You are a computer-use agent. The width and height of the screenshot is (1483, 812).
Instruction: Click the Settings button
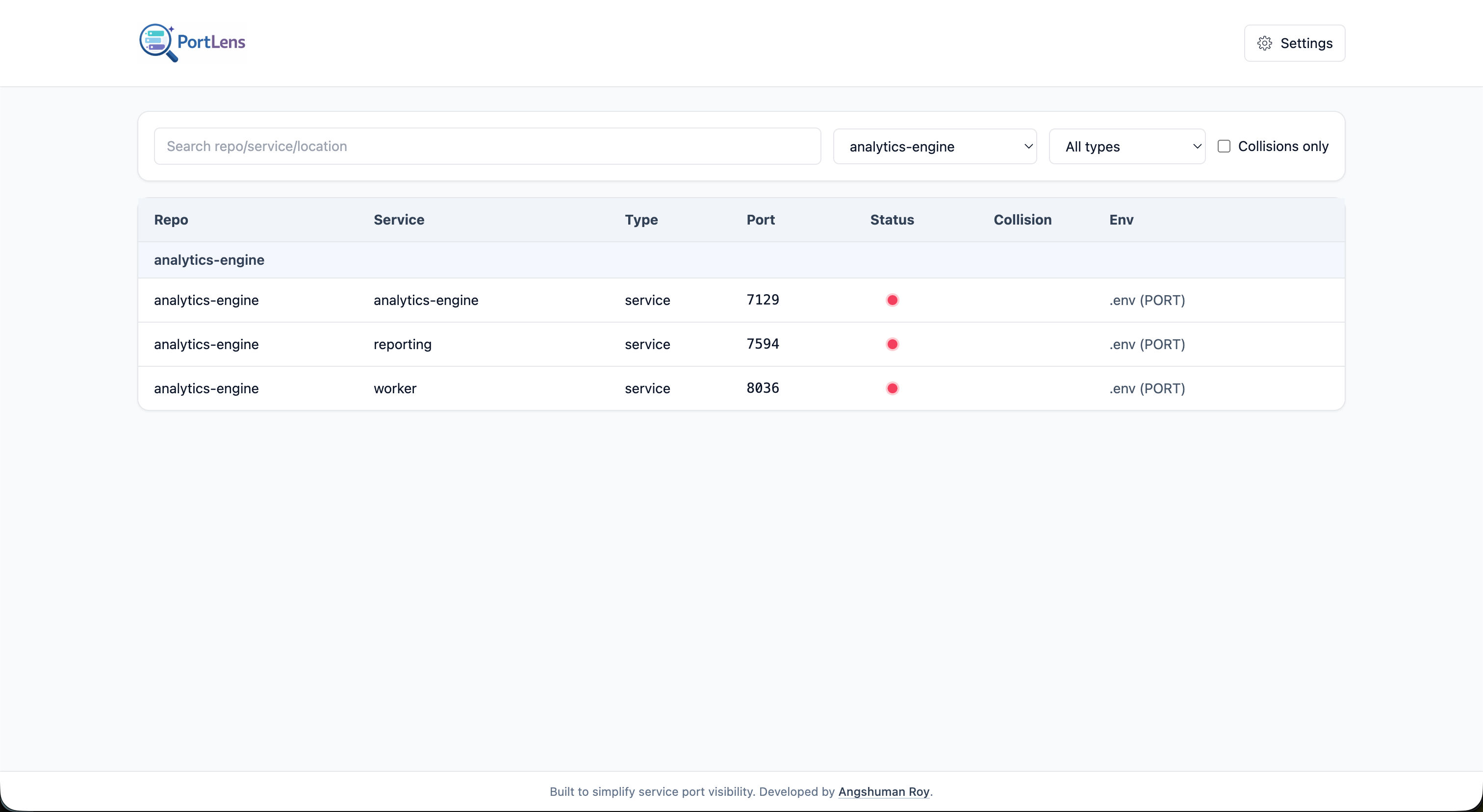[1294, 43]
